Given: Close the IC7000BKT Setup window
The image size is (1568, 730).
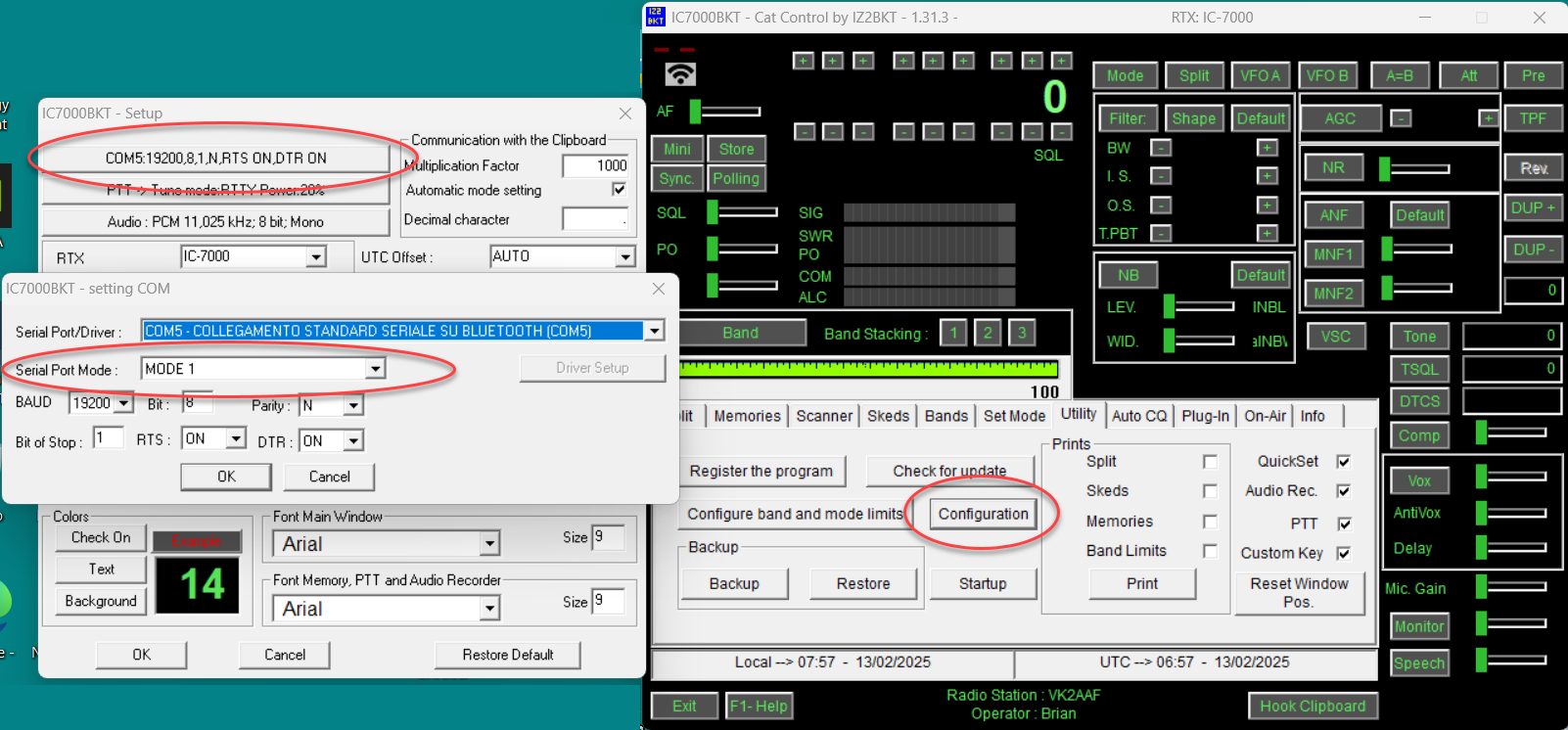Looking at the screenshot, I should [625, 114].
